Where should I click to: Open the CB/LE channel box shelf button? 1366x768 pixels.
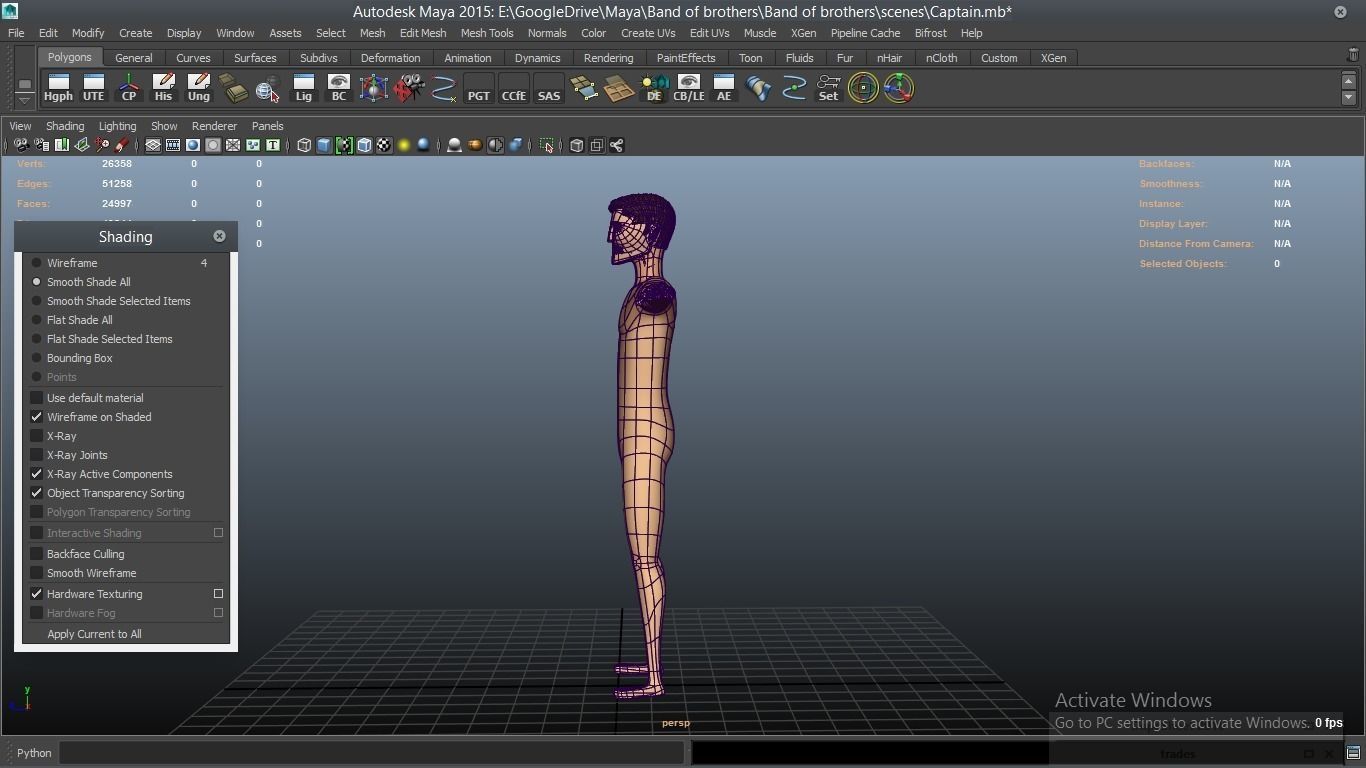click(688, 88)
